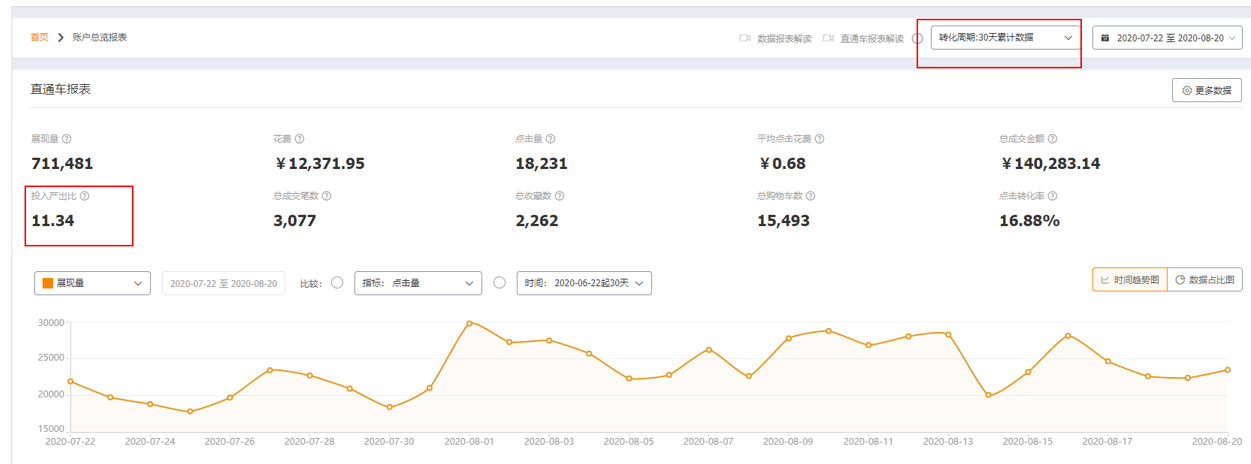Switch to 时间趋势图 tab
1251x464 pixels.
click(1129, 280)
